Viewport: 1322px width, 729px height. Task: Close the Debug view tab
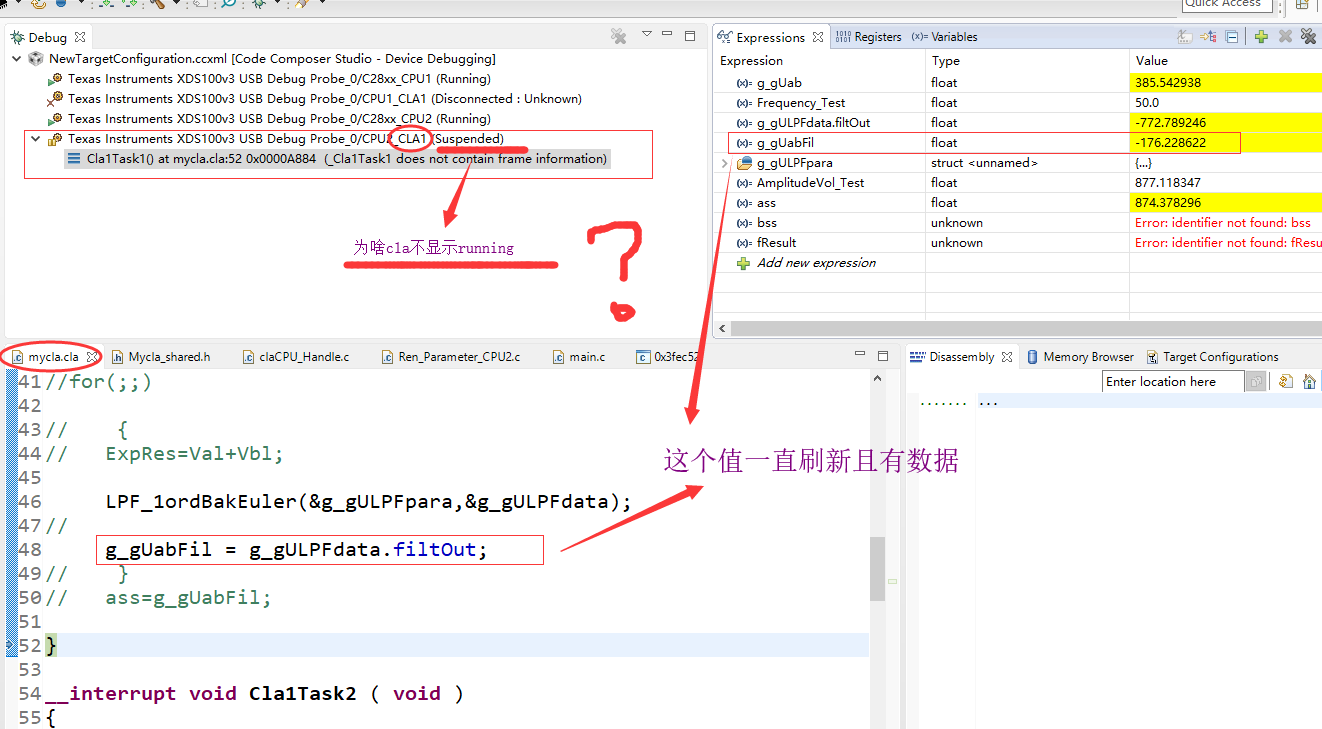[x=79, y=37]
